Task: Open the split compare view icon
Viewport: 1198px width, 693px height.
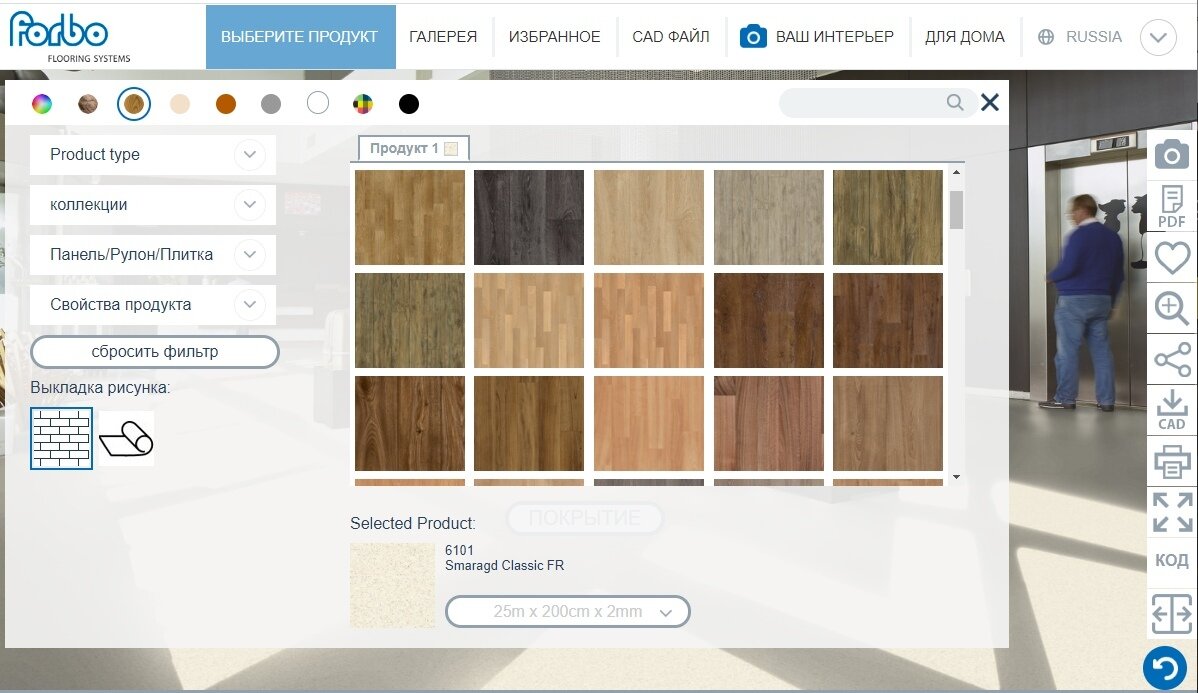Action: click(1171, 613)
